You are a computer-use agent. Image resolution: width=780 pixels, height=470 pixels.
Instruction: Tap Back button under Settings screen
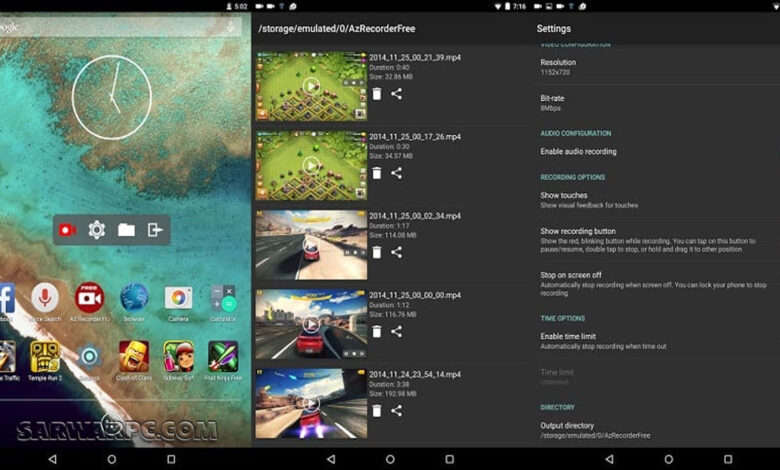click(x=609, y=459)
